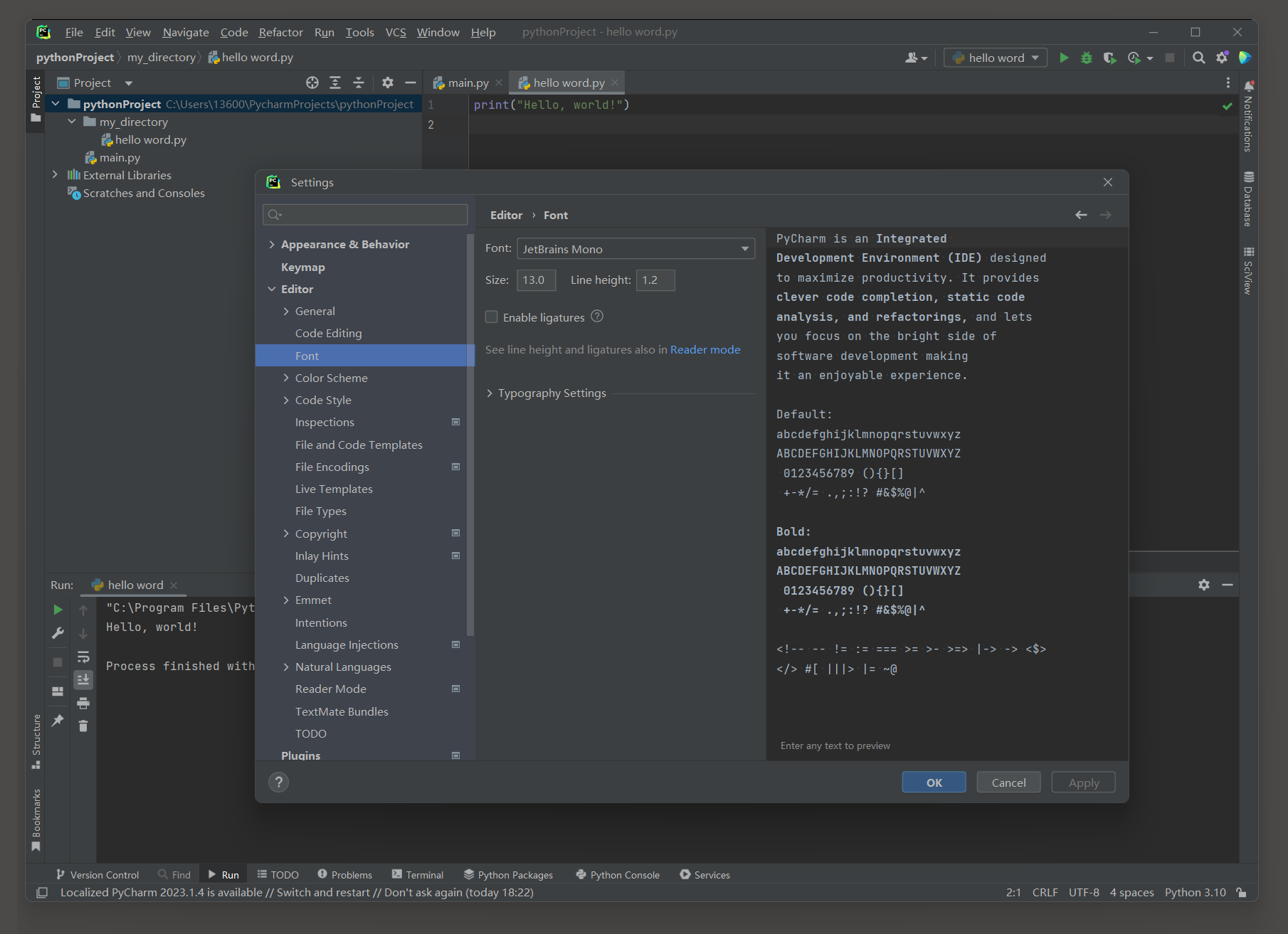This screenshot has height=934, width=1288.
Task: Collapse All icon in Project panel
Action: point(359,83)
